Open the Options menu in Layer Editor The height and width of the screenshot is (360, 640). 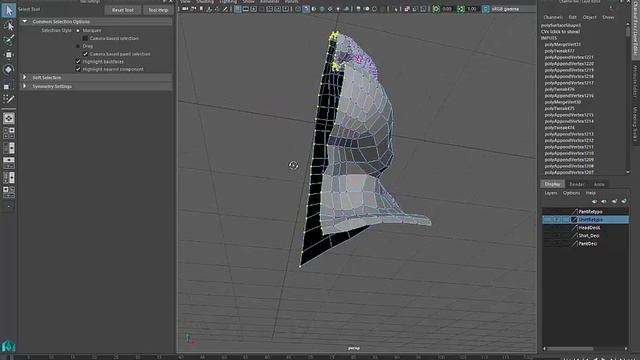coord(571,193)
